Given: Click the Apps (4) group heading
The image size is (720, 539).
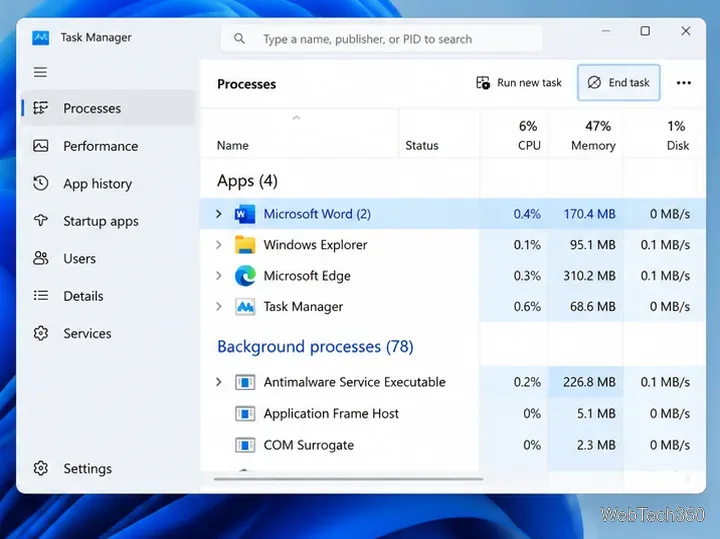Looking at the screenshot, I should (x=247, y=181).
